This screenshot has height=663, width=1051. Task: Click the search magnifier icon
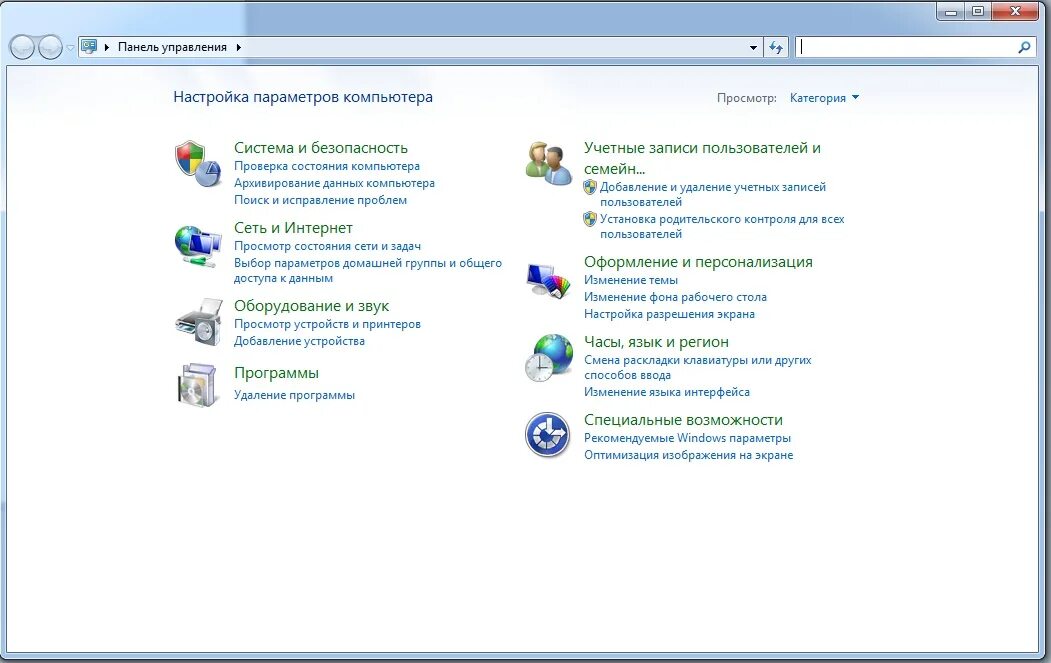[x=1024, y=47]
